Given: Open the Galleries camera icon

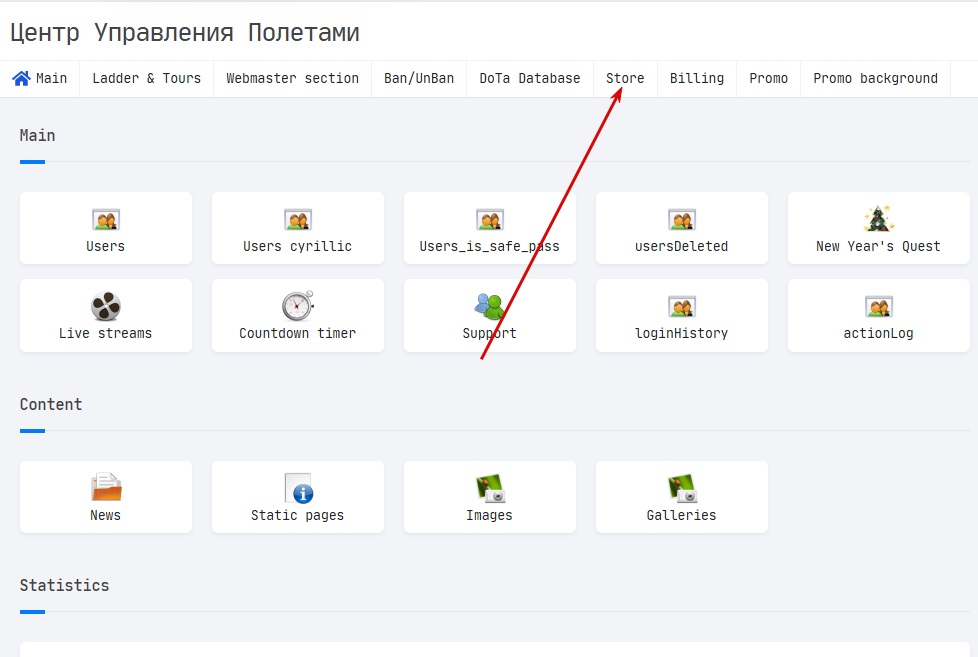Looking at the screenshot, I should [682, 488].
